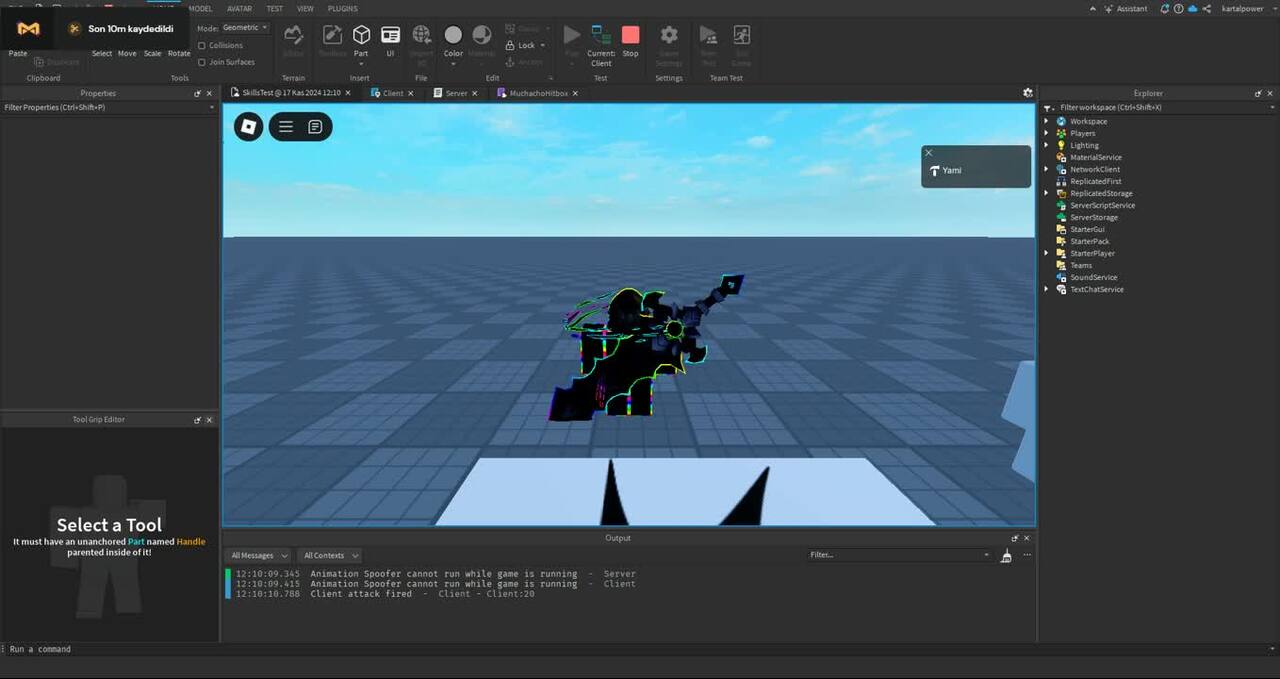Expand the StarterPlayer tree node
Viewport: 1280px width, 679px height.
(1047, 253)
